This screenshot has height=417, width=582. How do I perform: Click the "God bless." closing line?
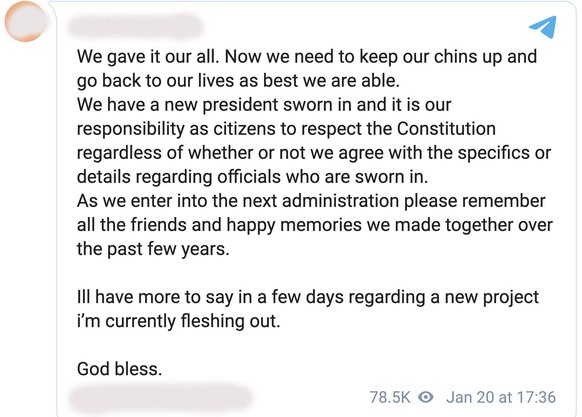[x=120, y=369]
